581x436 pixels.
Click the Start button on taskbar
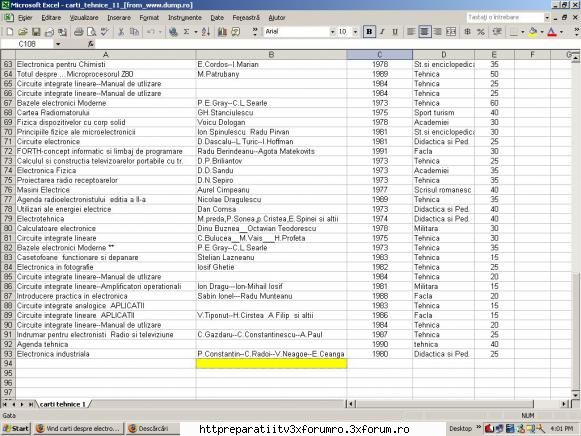tap(16, 429)
